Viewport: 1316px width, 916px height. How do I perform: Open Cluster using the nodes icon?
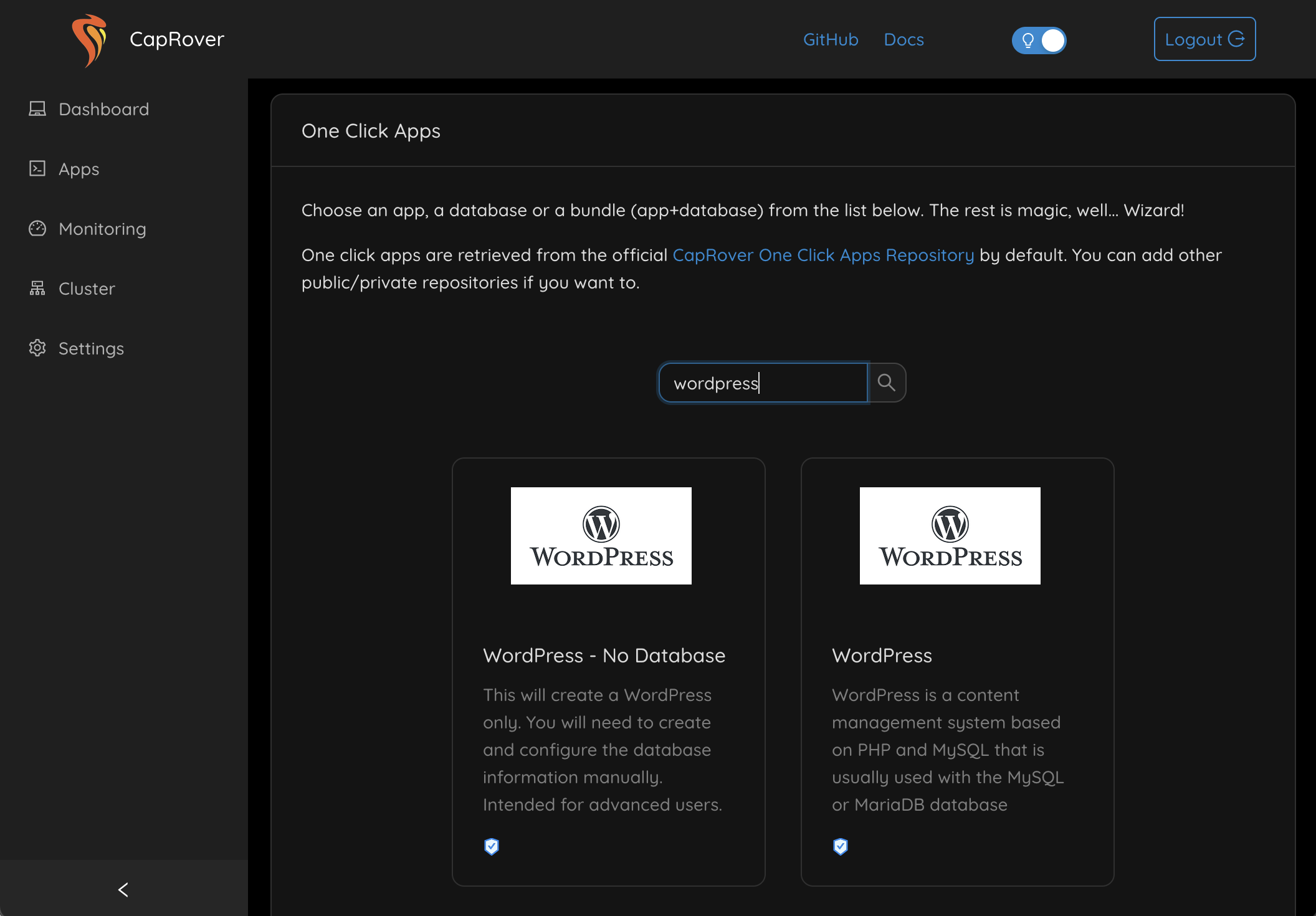click(37, 288)
